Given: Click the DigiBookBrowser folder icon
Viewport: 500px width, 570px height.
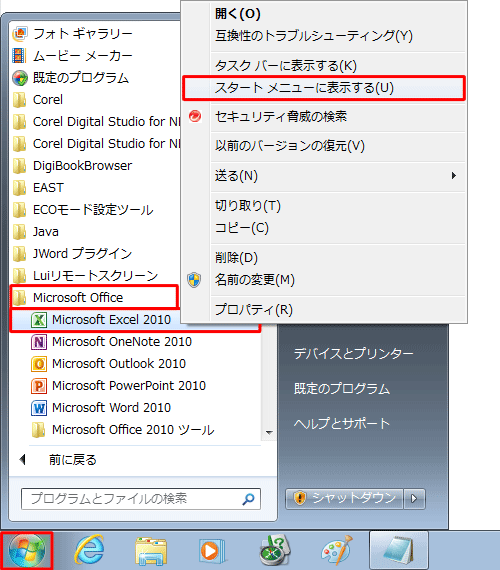Looking at the screenshot, I should (x=19, y=166).
